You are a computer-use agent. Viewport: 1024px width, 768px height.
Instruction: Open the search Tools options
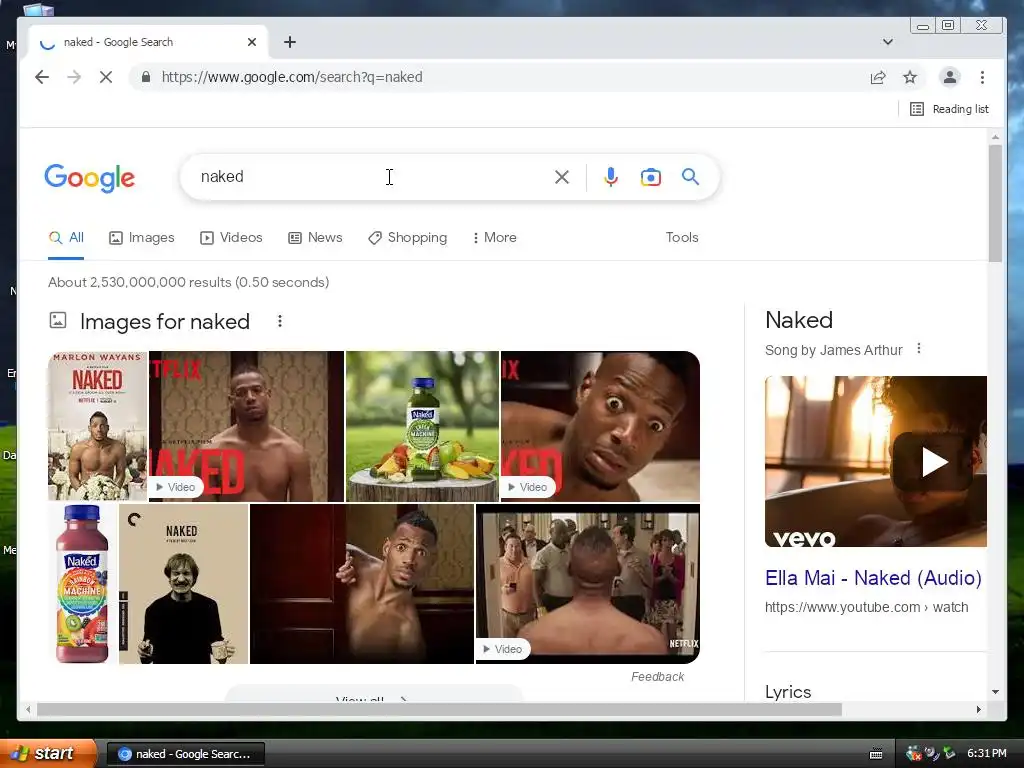(x=682, y=238)
